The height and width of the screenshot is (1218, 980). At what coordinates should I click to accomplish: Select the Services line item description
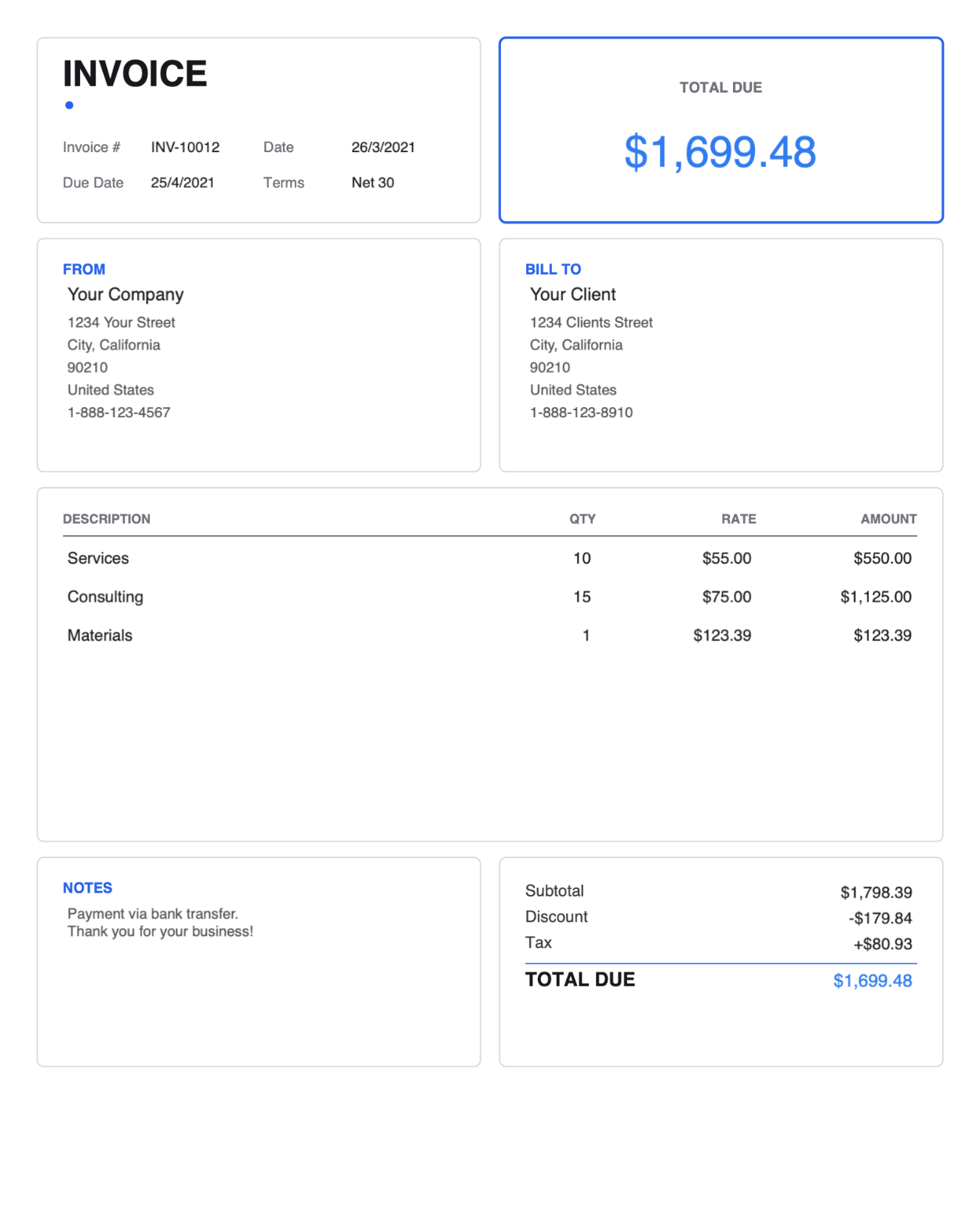pos(98,558)
